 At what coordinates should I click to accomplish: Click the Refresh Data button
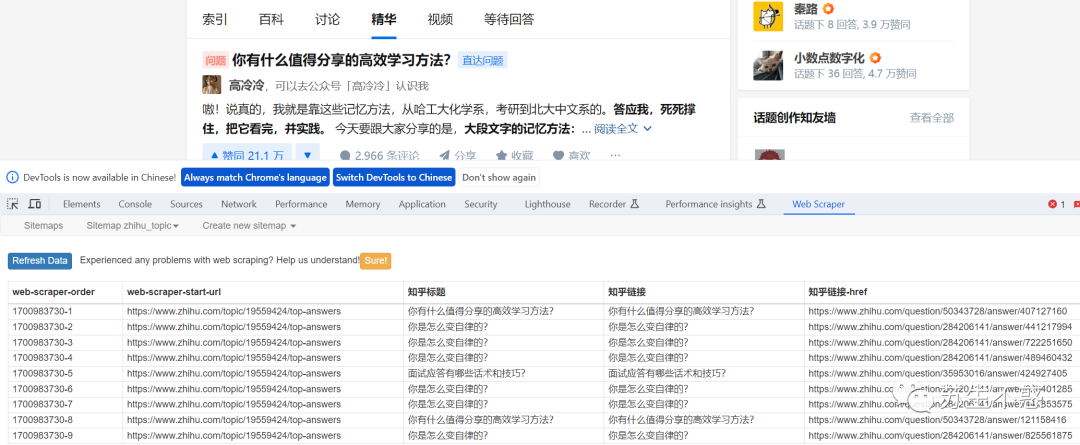pos(40,260)
